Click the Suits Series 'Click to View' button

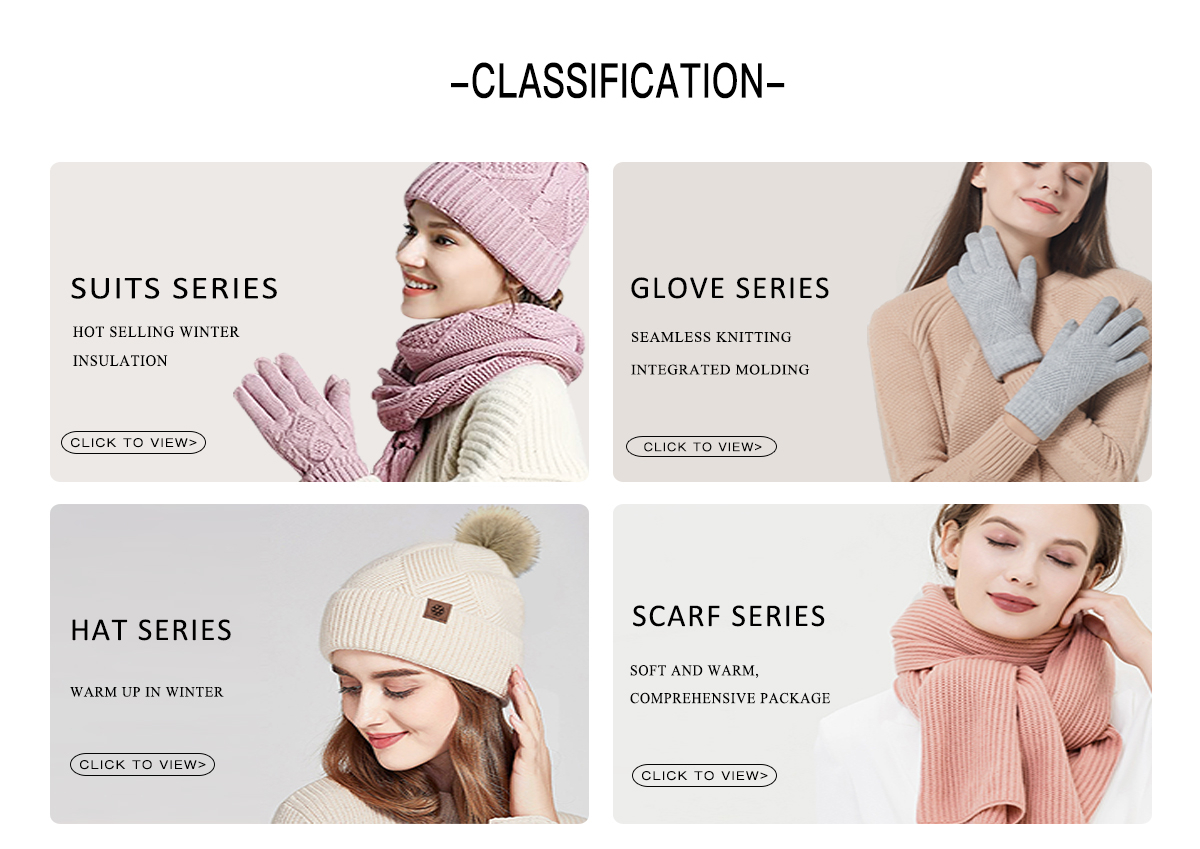point(133,442)
